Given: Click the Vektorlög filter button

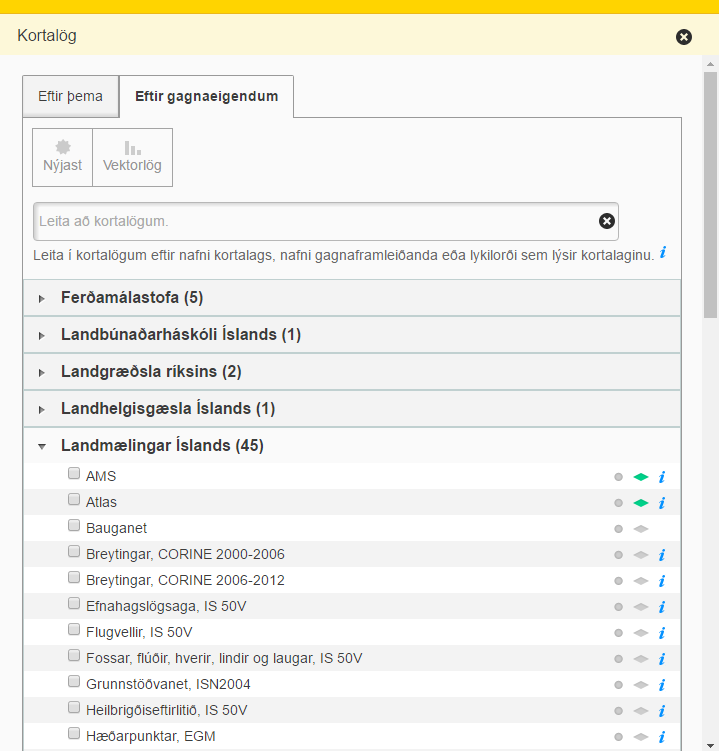Looking at the screenshot, I should pos(132,157).
